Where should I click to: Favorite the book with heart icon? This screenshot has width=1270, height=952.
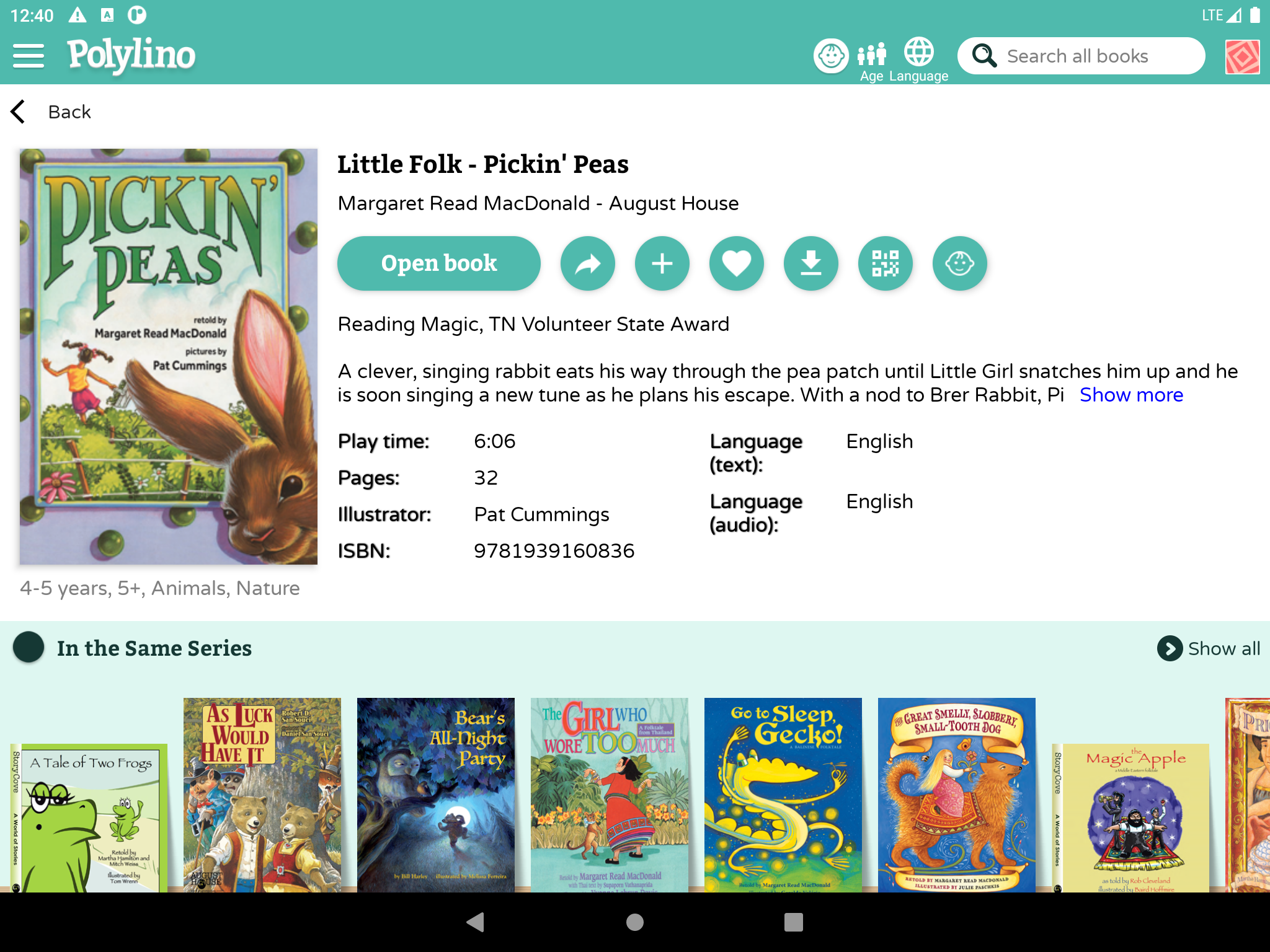click(737, 263)
